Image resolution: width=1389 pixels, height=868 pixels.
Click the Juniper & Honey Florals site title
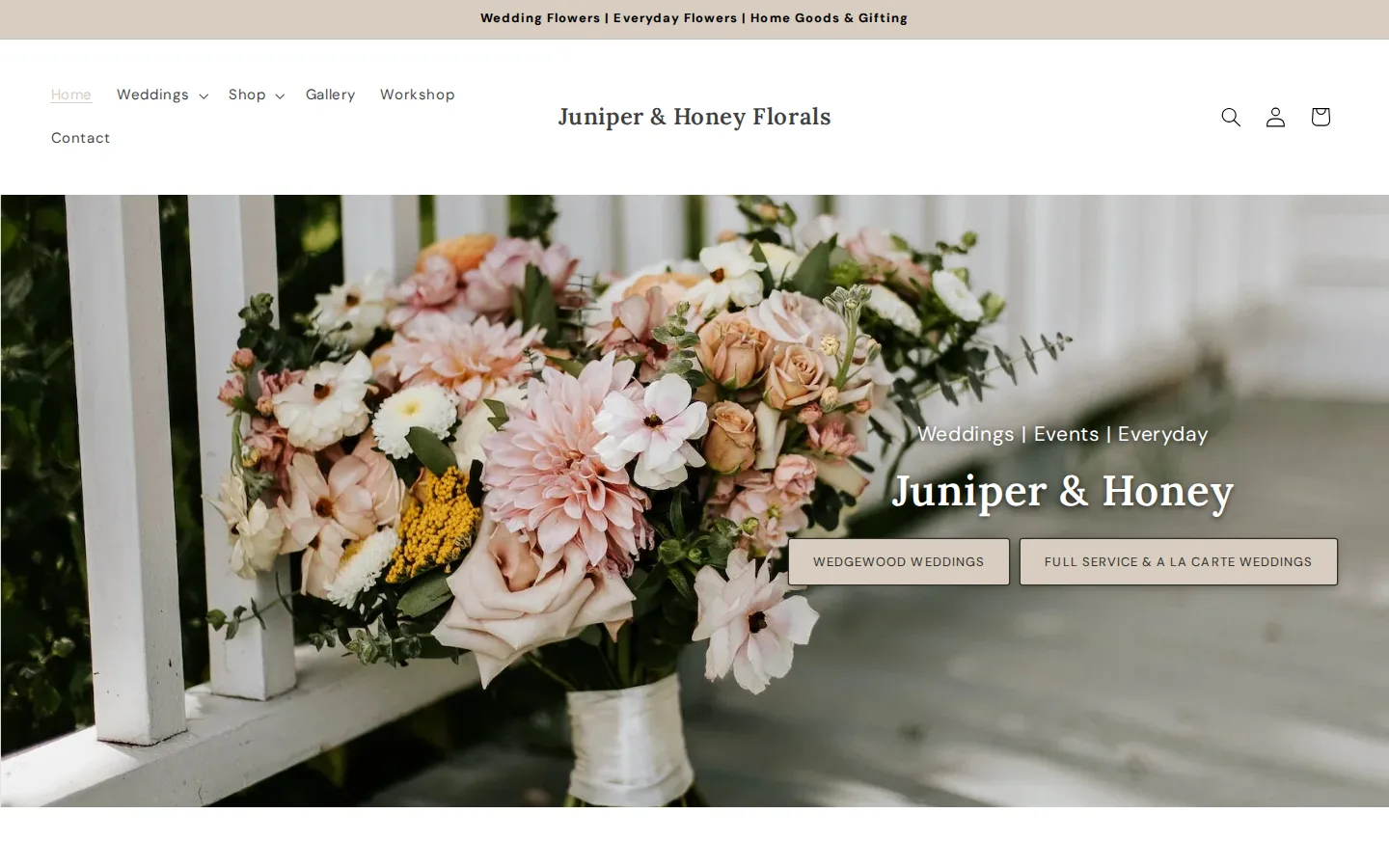coord(694,117)
